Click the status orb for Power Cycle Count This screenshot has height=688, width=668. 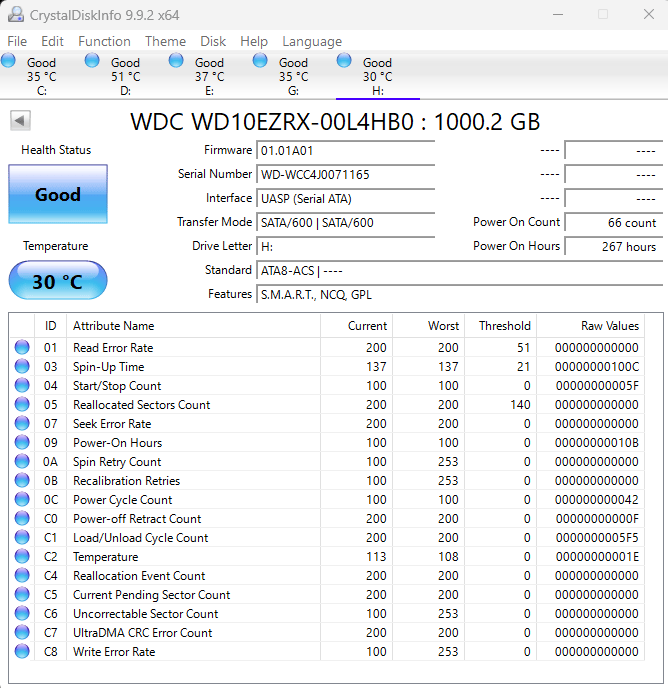[x=22, y=499]
